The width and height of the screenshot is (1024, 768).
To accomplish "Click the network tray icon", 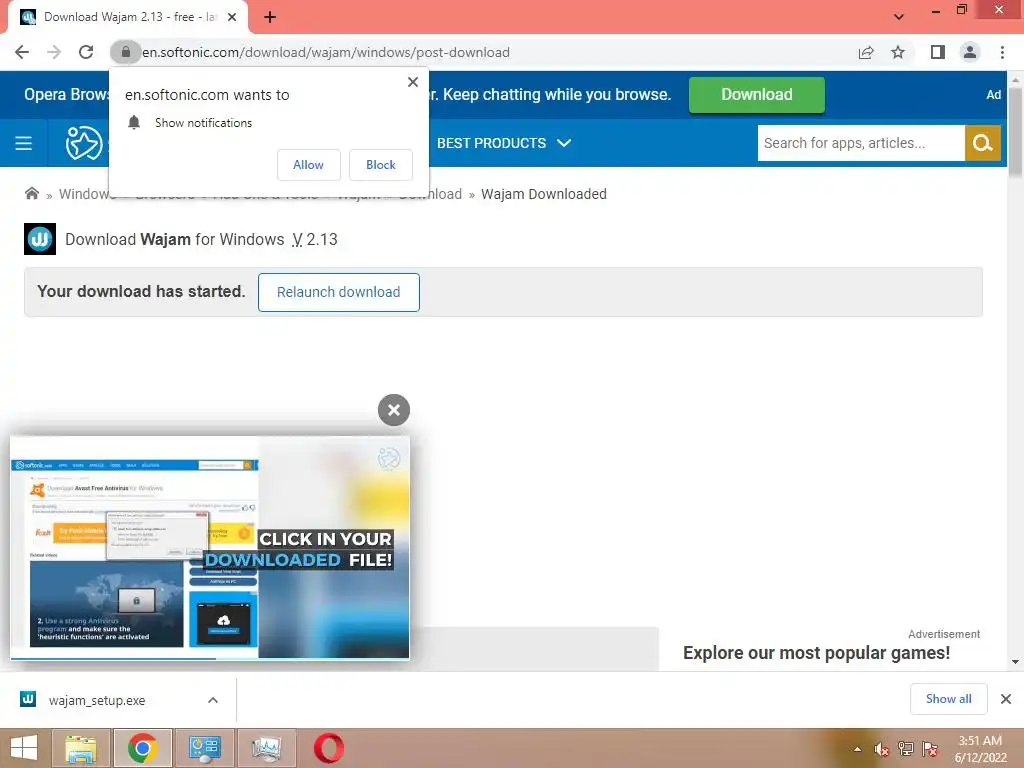I will coord(906,749).
